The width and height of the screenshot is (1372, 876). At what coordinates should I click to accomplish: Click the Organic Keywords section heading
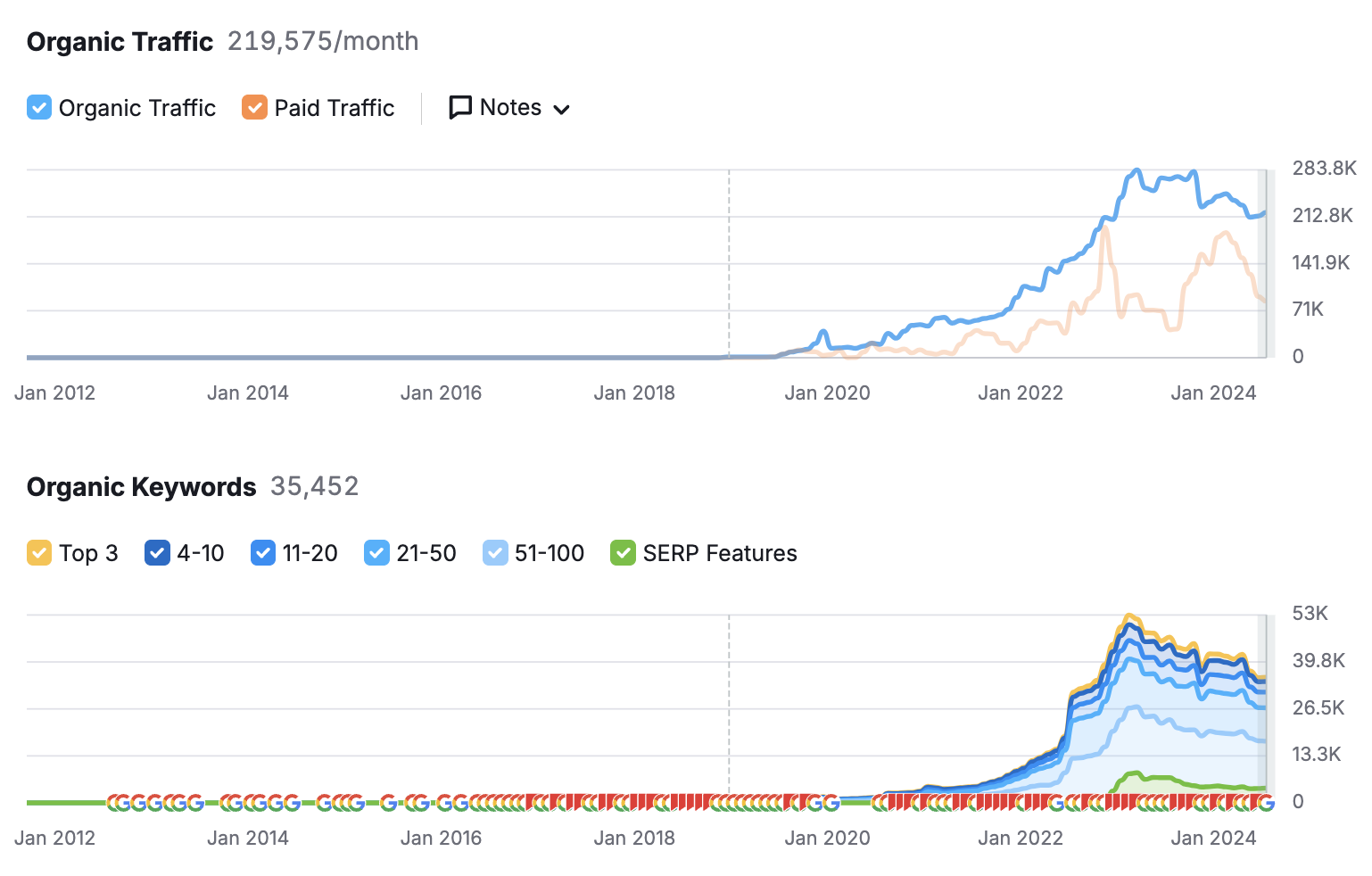141,487
